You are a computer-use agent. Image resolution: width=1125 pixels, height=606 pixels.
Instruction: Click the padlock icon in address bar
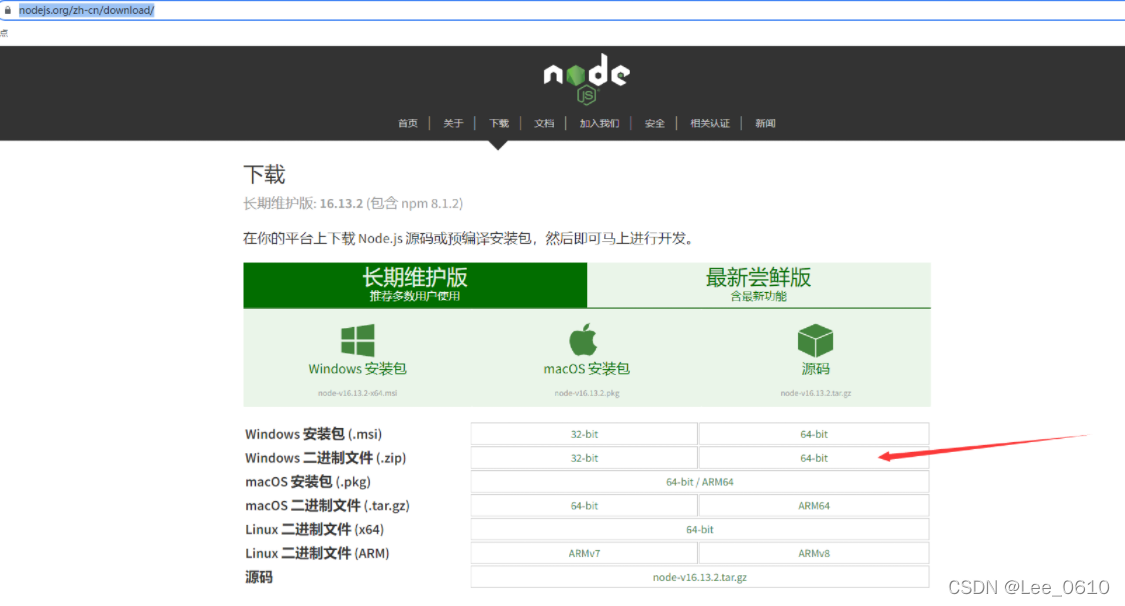pos(8,9)
